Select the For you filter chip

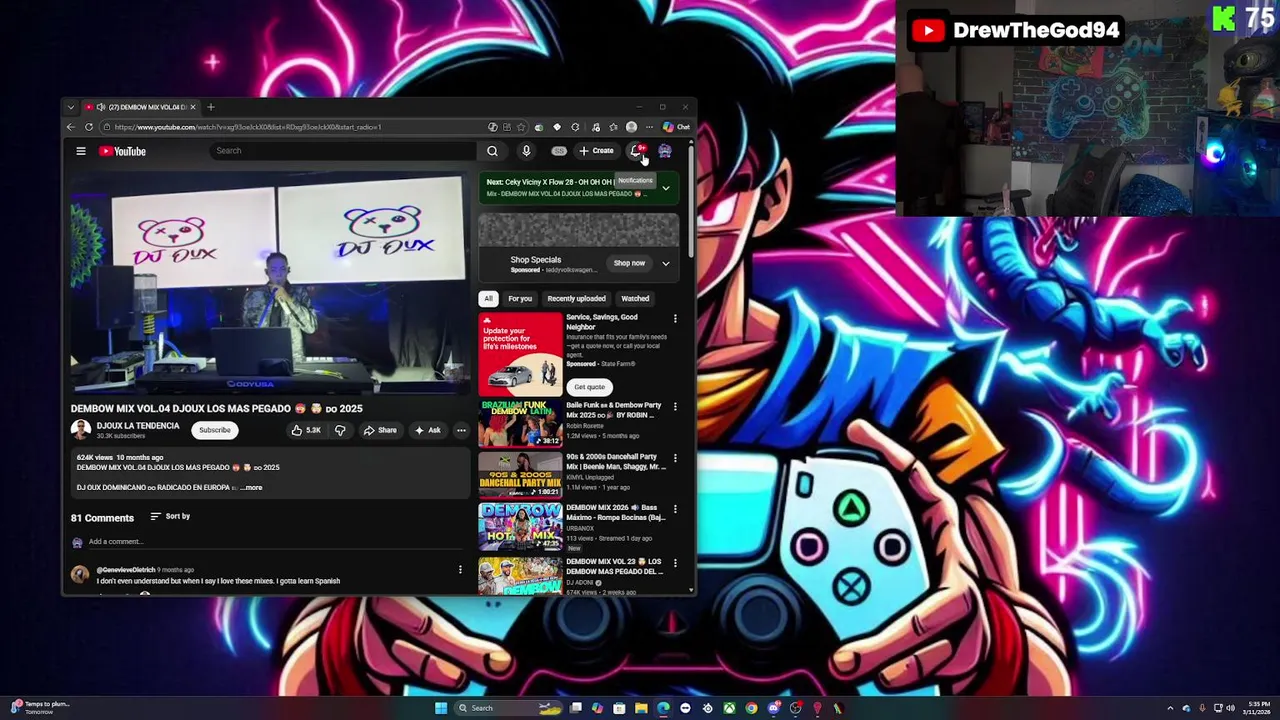pos(520,298)
